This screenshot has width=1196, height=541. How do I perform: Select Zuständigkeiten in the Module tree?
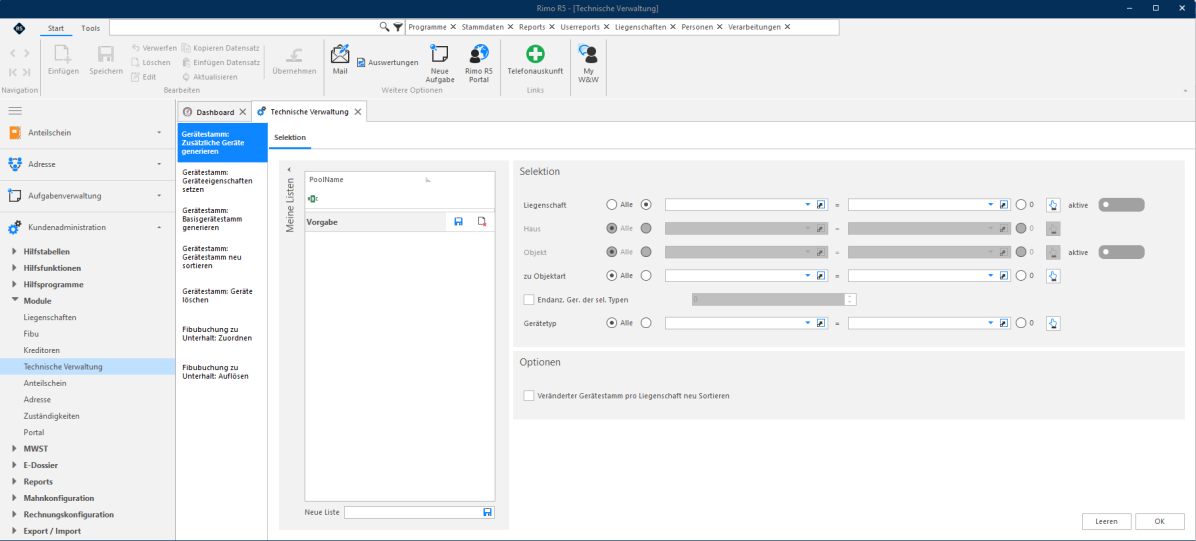(x=52, y=416)
